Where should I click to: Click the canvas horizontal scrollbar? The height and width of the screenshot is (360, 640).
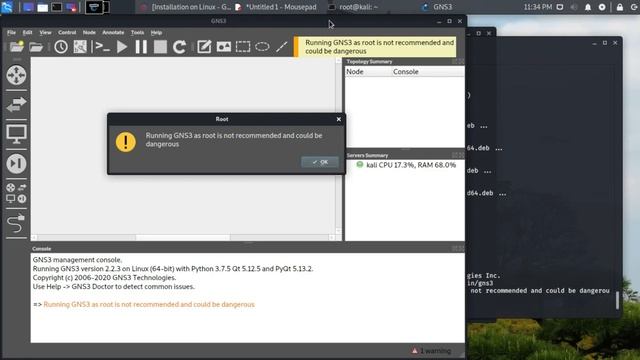(183, 237)
